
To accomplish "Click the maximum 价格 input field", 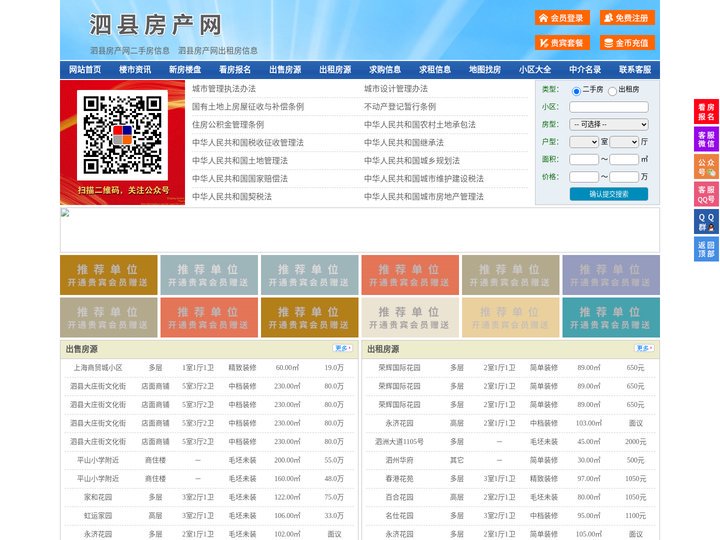I will (624, 177).
